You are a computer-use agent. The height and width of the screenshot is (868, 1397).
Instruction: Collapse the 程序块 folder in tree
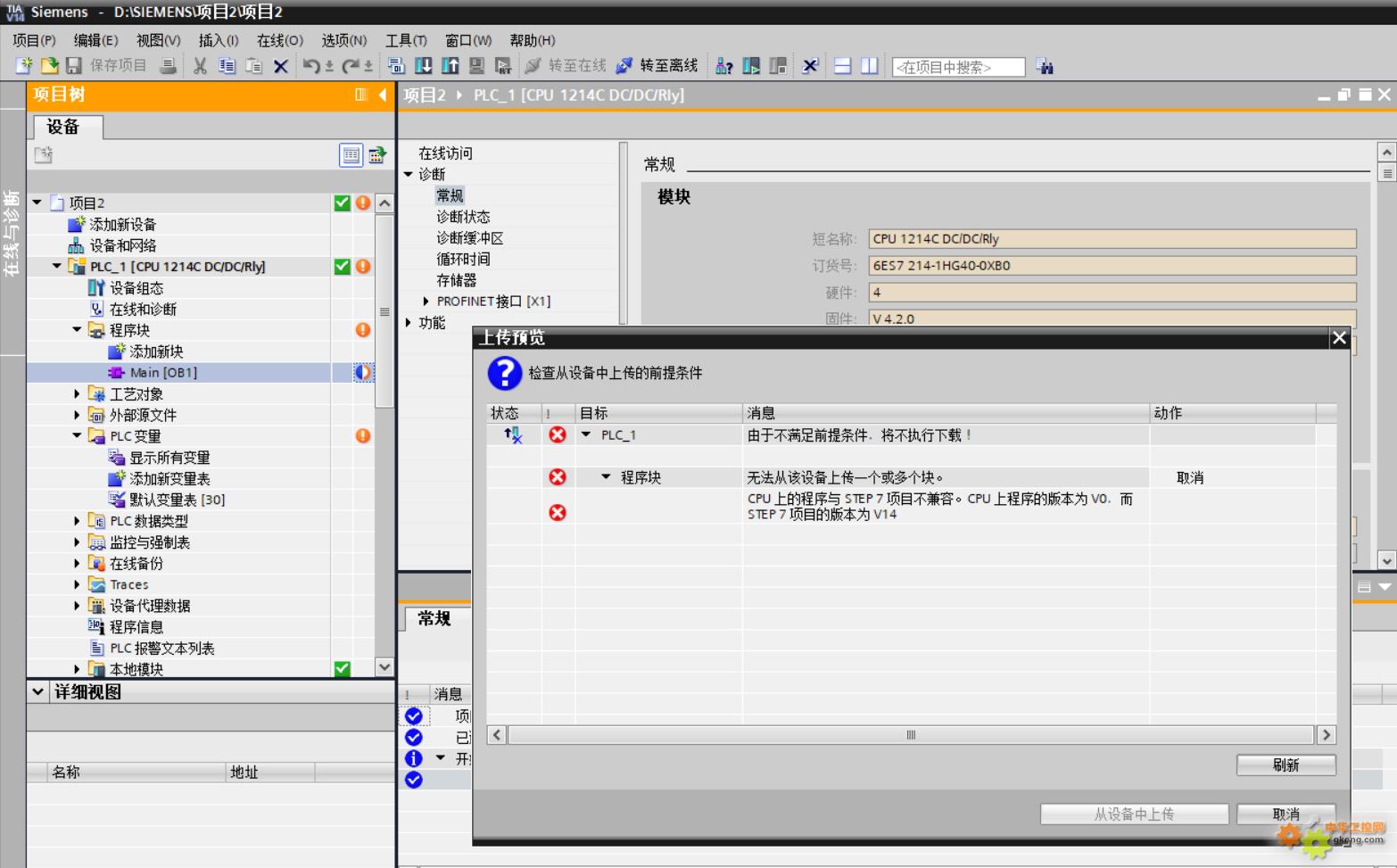[x=78, y=330]
